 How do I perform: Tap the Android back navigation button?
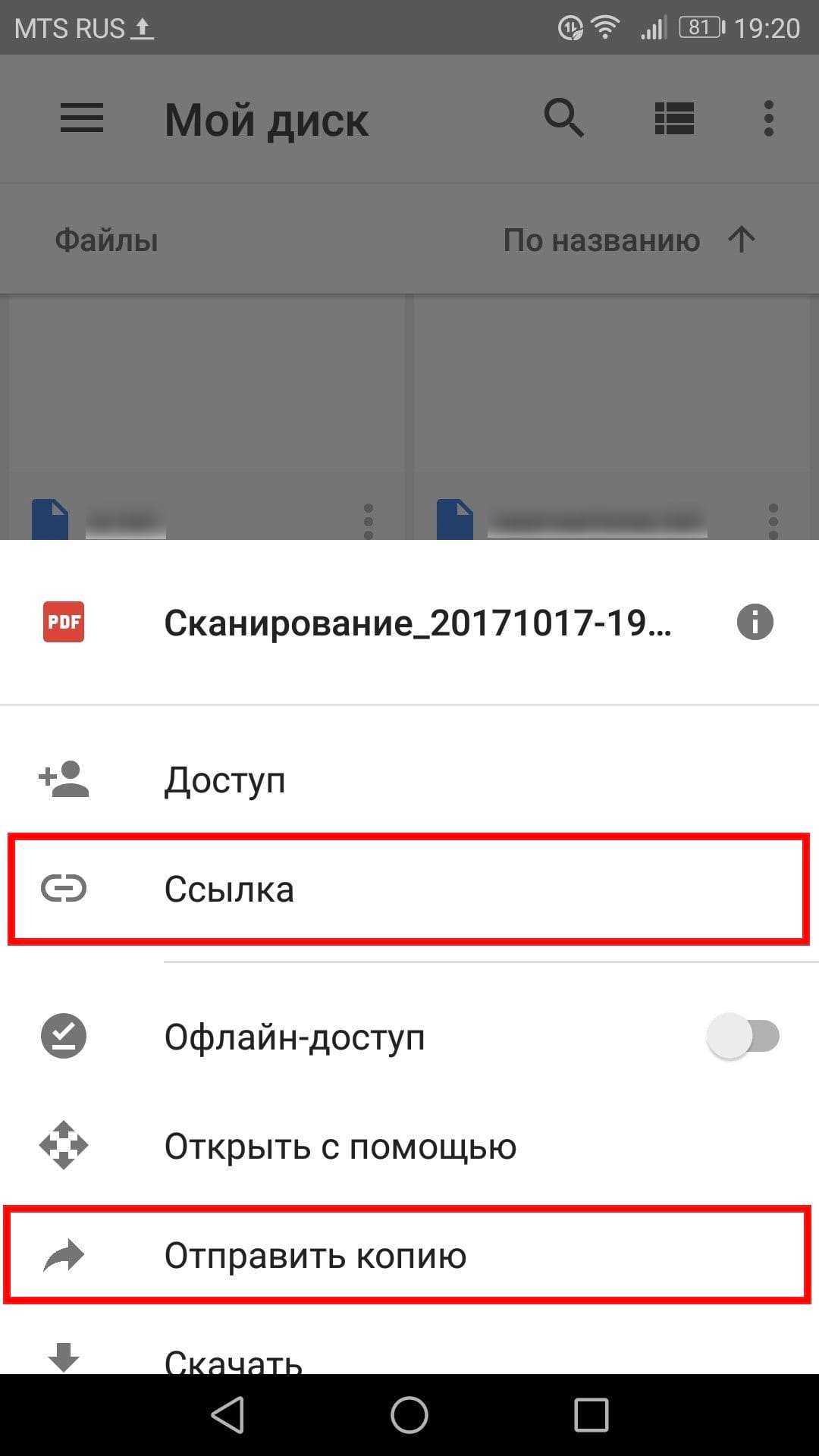click(x=228, y=1415)
